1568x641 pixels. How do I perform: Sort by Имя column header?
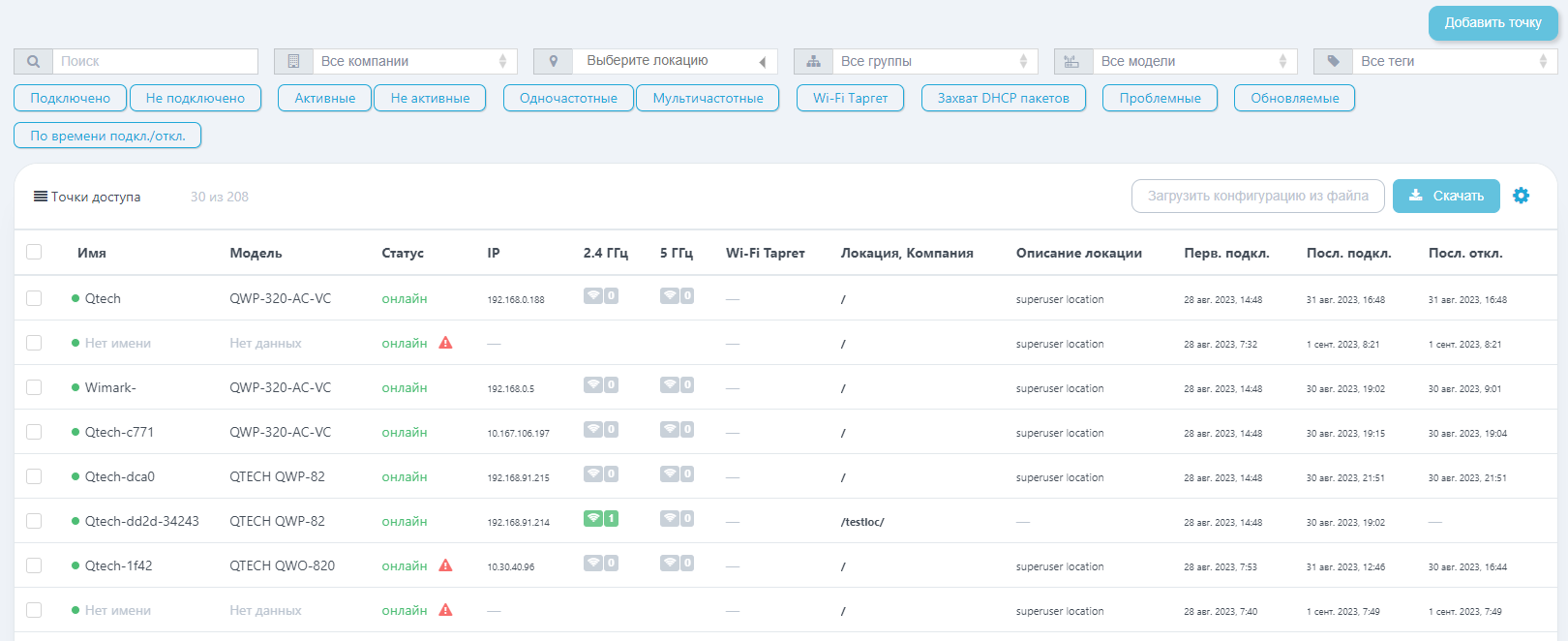click(92, 253)
